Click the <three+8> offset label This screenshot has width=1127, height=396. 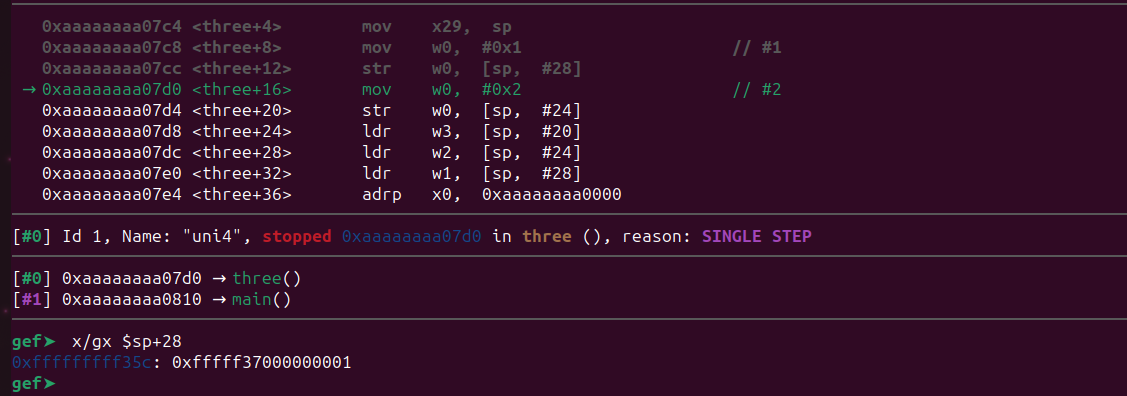236,48
